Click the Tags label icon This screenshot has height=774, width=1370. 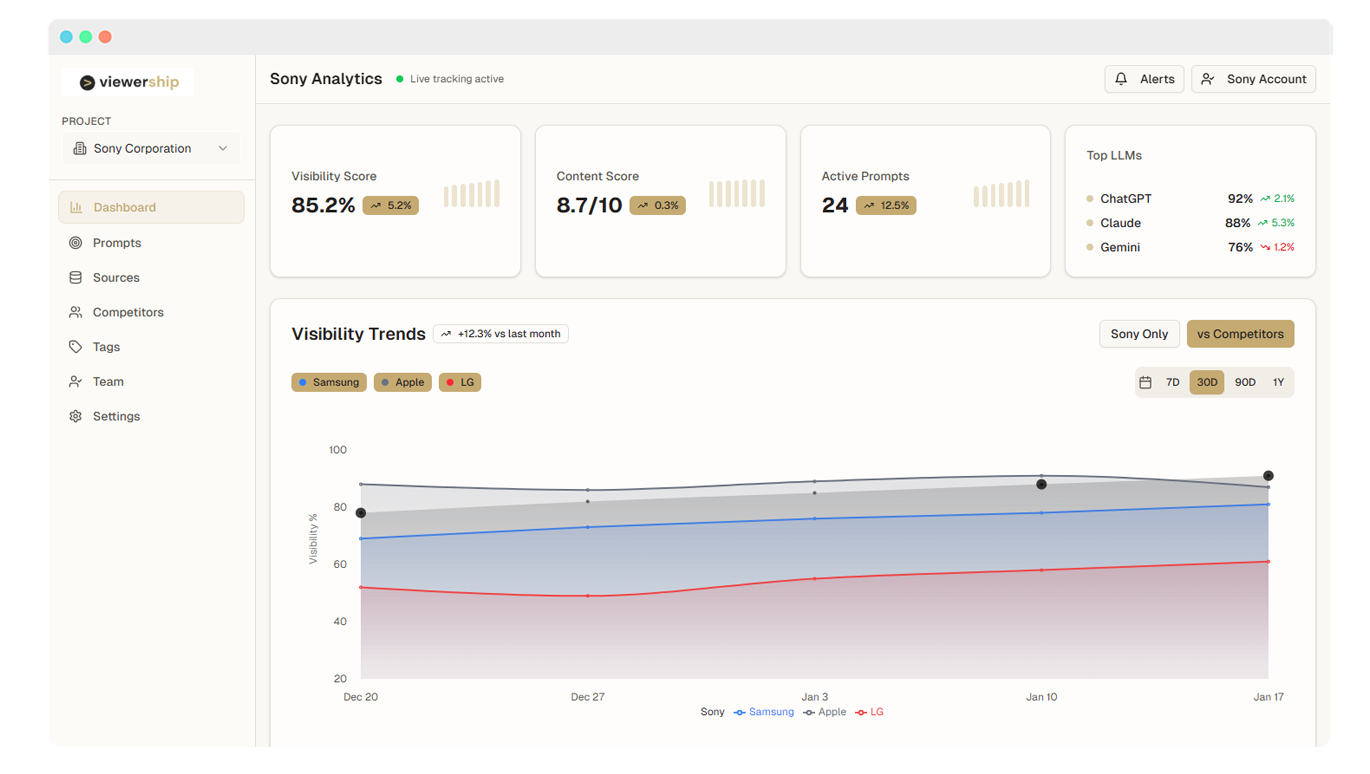[x=75, y=347]
